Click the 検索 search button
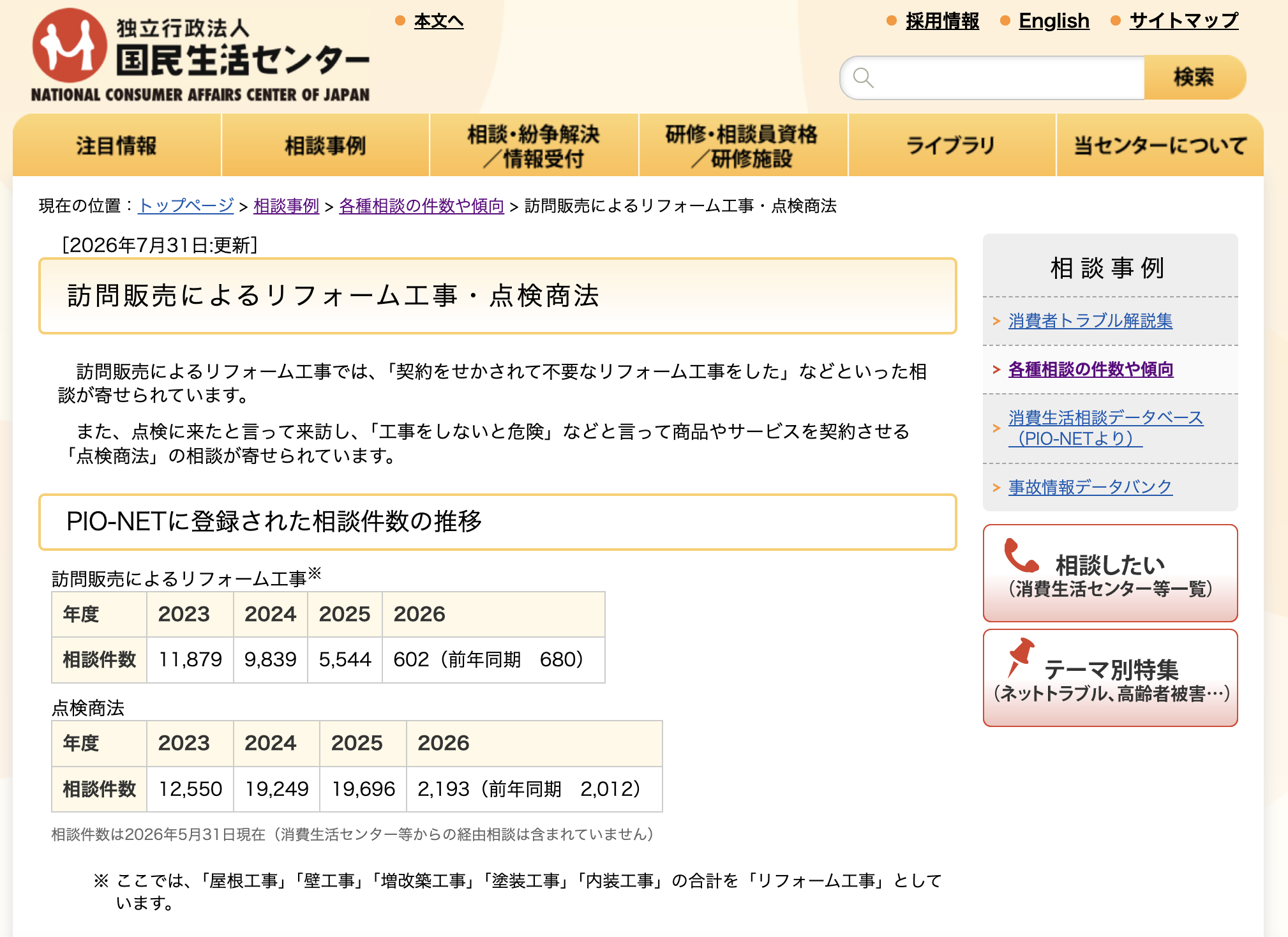This screenshot has width=1288, height=937. [1194, 77]
